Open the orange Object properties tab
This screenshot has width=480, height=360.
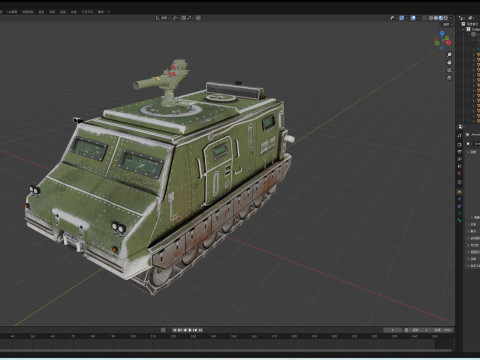[460, 192]
